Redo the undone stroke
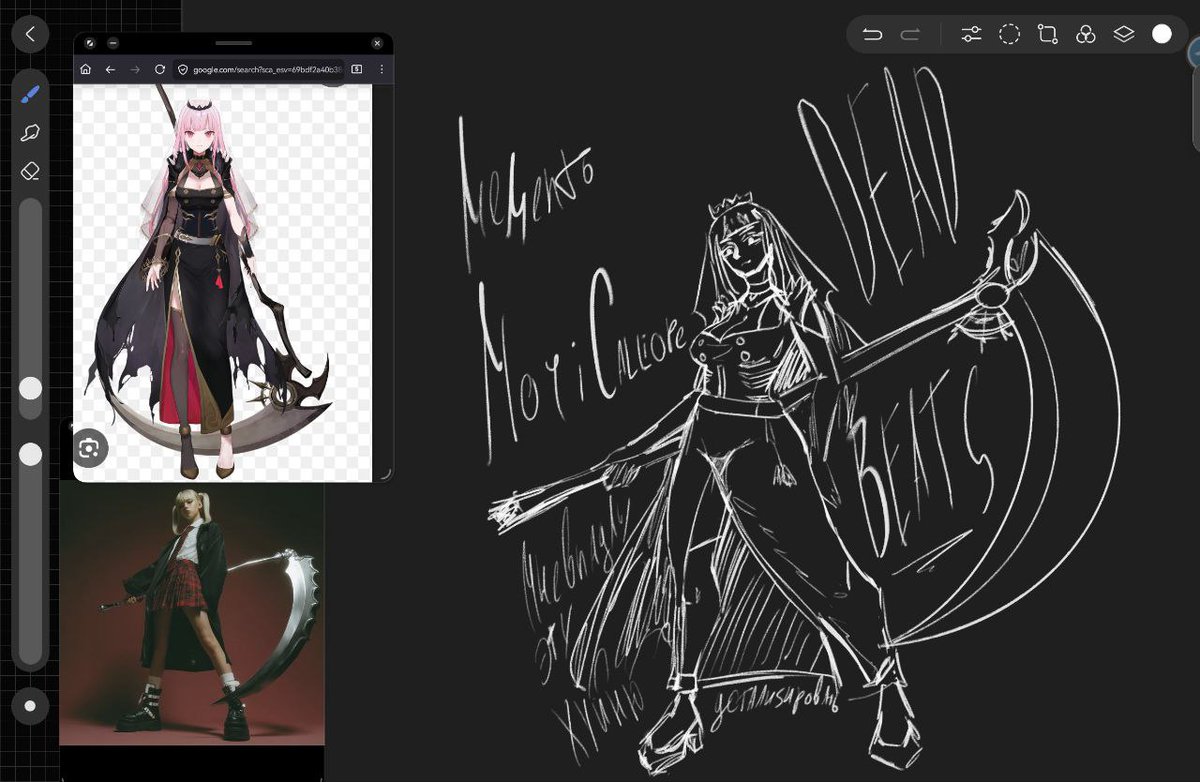Viewport: 1200px width, 782px height. [910, 33]
